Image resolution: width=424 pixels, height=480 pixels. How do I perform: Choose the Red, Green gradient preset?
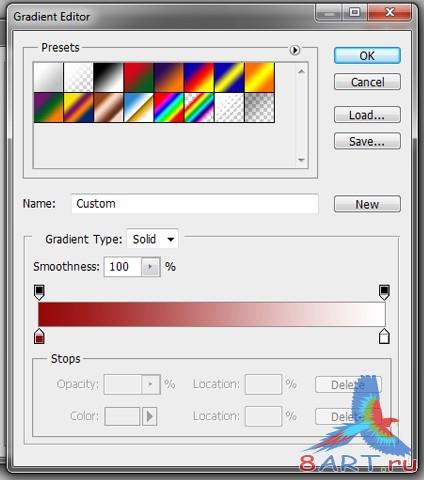139,77
